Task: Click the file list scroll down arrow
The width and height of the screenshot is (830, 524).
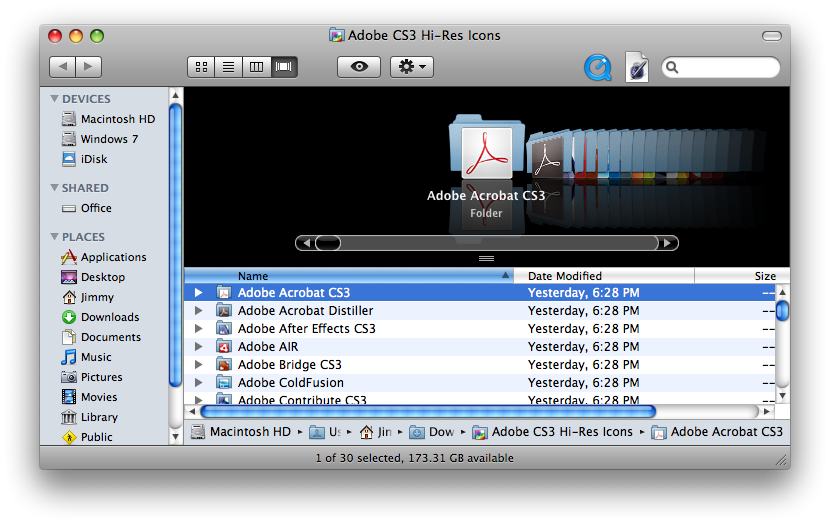Action: (782, 396)
